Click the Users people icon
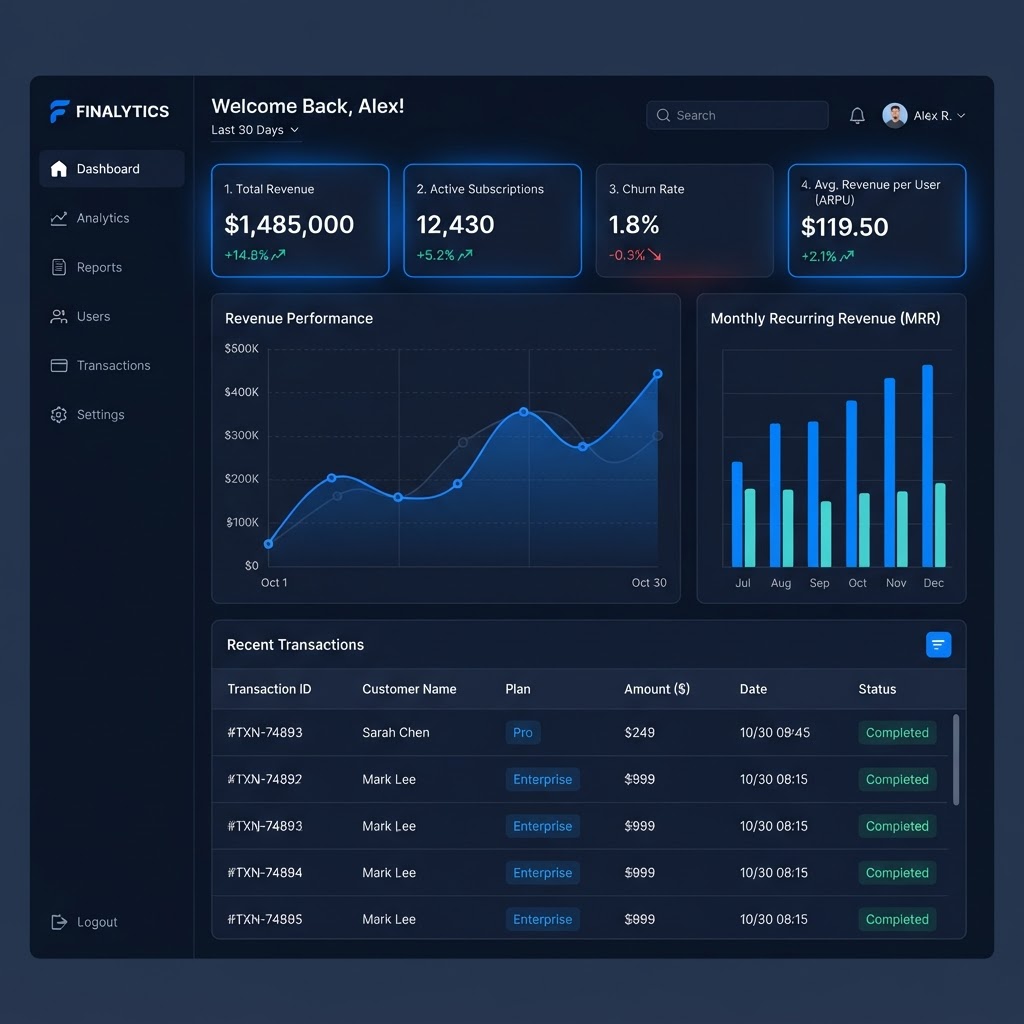Screen dimensions: 1024x1024 click(x=59, y=316)
